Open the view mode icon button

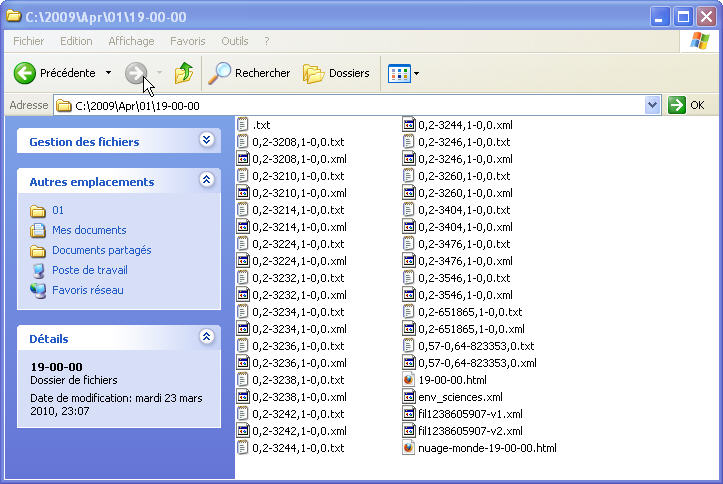pos(399,73)
